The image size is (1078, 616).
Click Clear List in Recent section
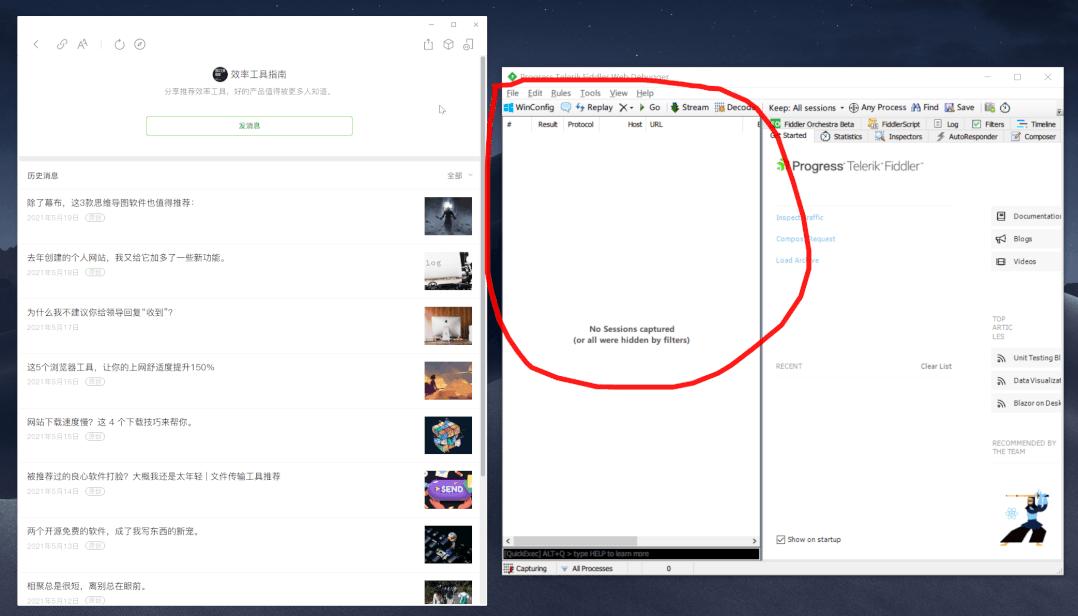click(x=936, y=366)
